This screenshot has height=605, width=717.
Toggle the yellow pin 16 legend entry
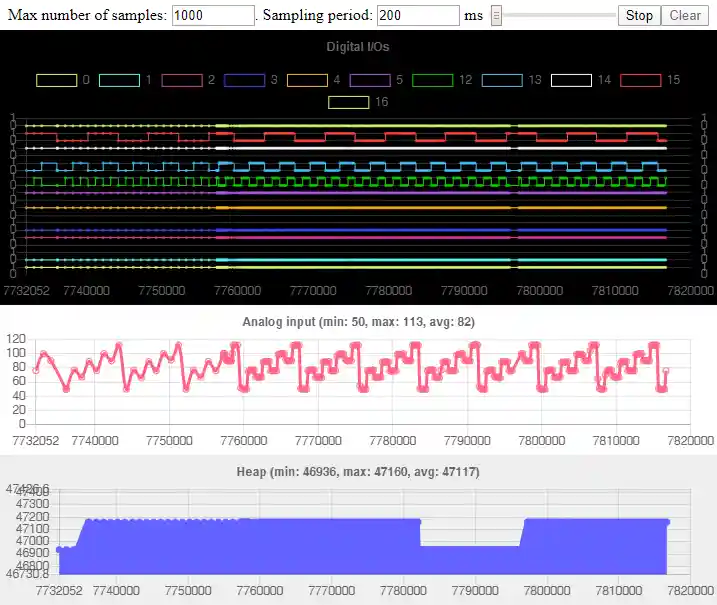(x=349, y=102)
